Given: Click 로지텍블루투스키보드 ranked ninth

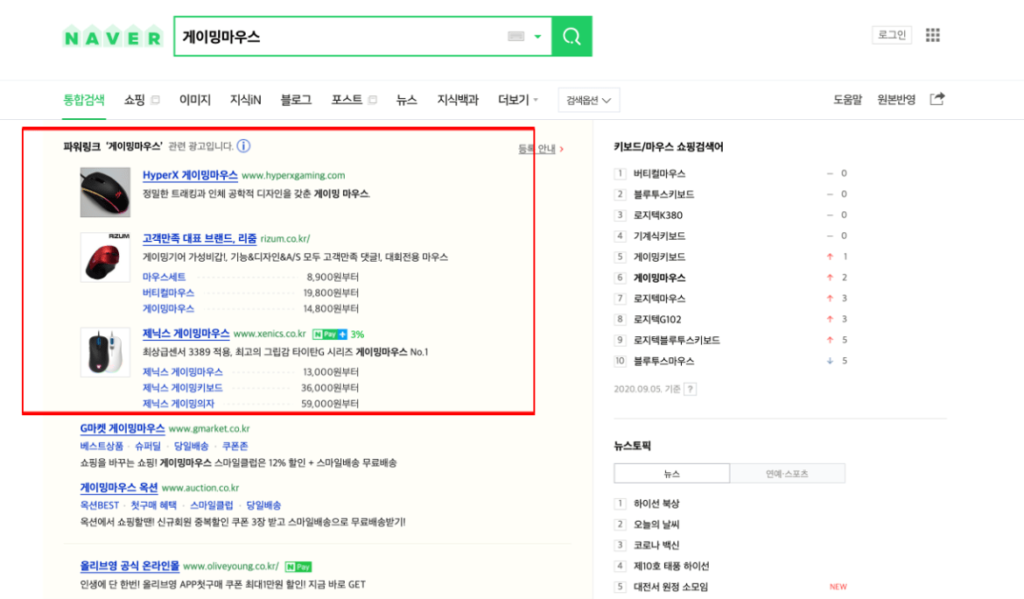Looking at the screenshot, I should [x=677, y=340].
